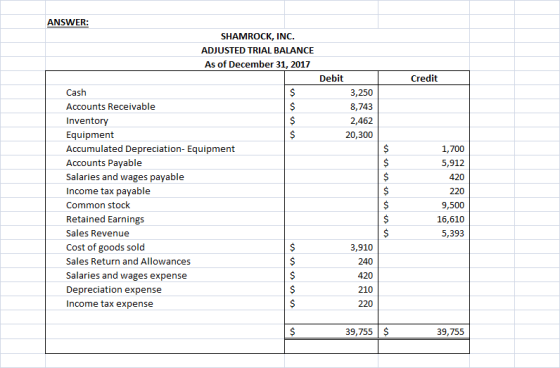
Task: Select the Debit column header
Action: point(331,79)
